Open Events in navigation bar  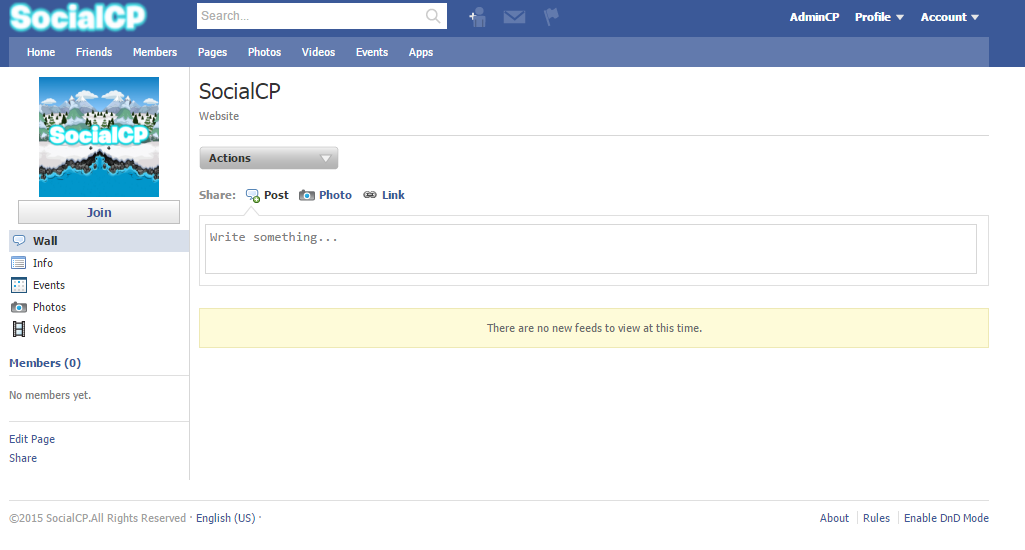point(372,52)
